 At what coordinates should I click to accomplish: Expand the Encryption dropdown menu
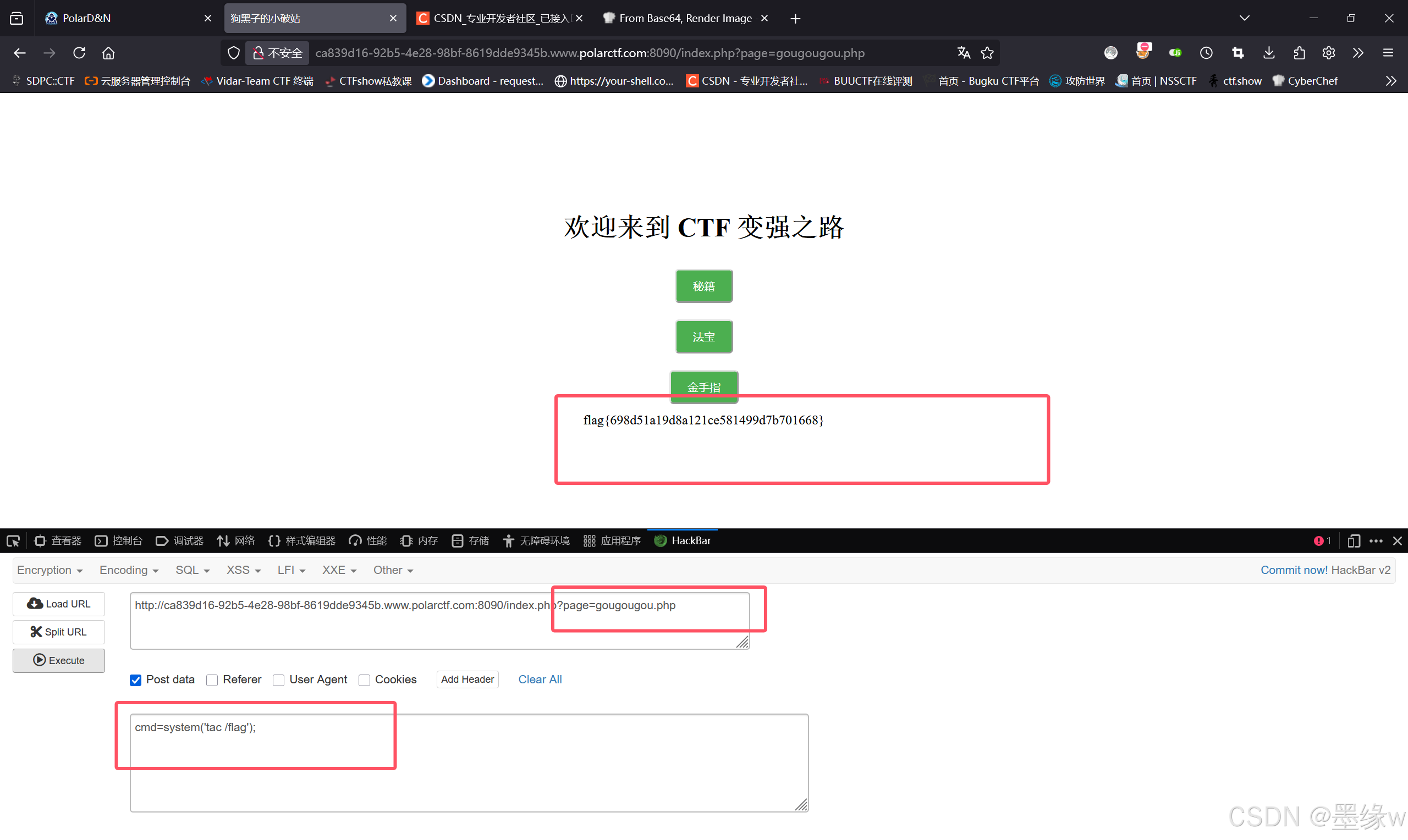pos(50,570)
